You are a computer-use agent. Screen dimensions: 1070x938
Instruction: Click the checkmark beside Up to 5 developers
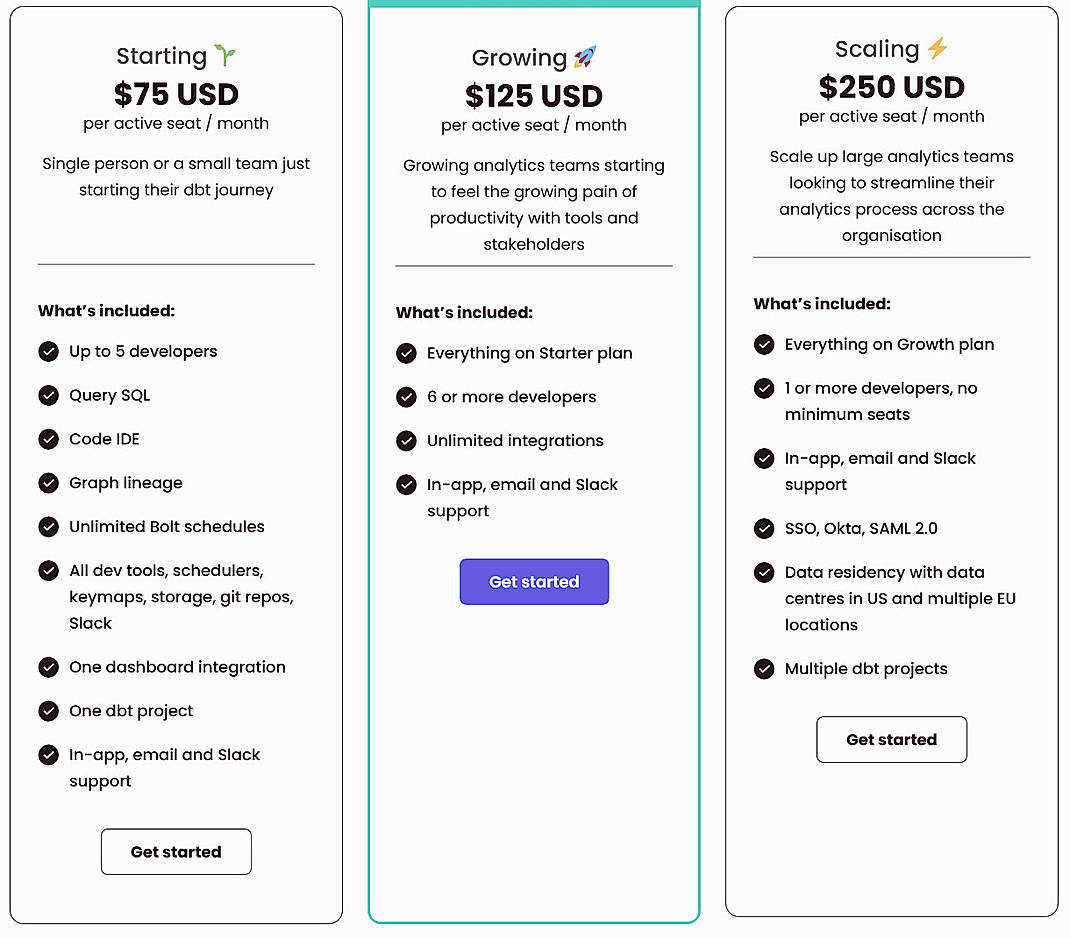pyautogui.click(x=49, y=351)
